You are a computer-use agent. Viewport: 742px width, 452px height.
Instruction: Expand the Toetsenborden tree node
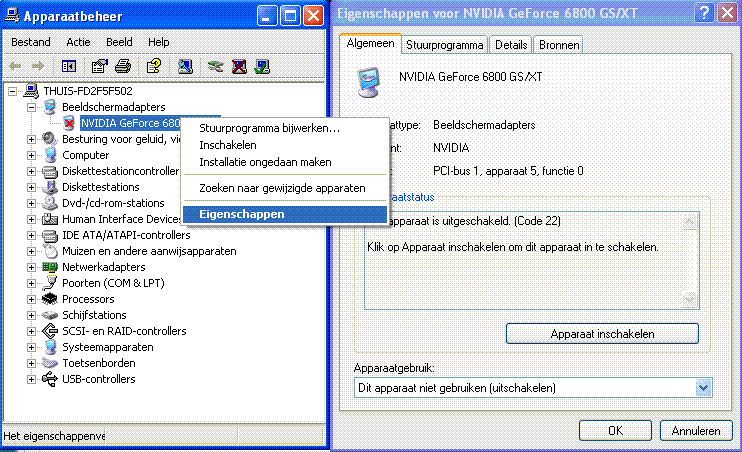point(33,363)
